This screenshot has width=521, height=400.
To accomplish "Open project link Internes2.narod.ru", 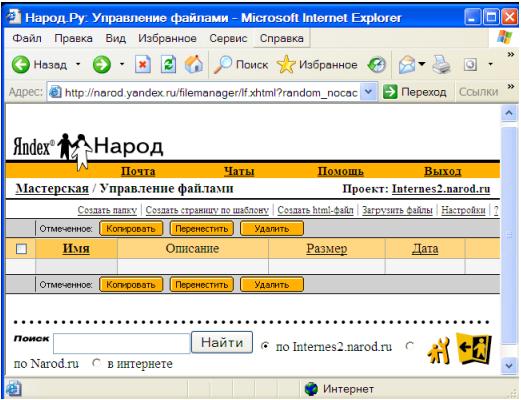I will pyautogui.click(x=441, y=189).
